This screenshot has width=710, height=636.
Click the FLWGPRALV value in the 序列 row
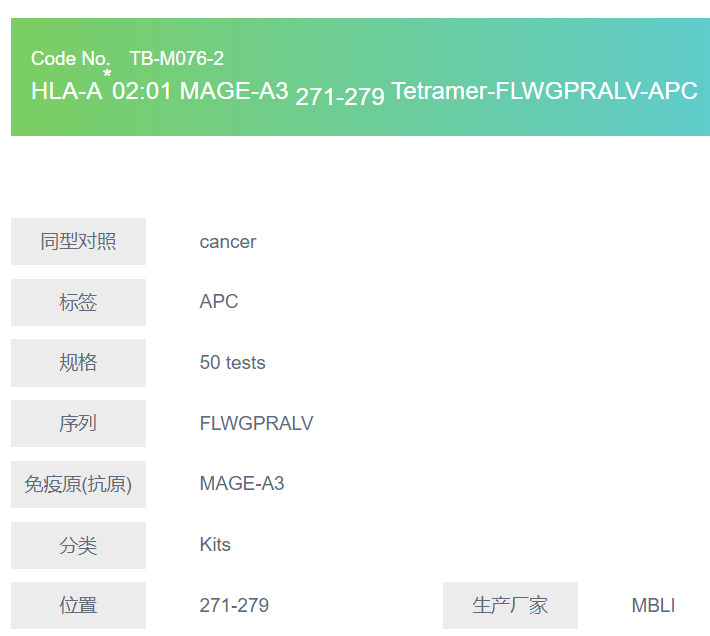(256, 424)
